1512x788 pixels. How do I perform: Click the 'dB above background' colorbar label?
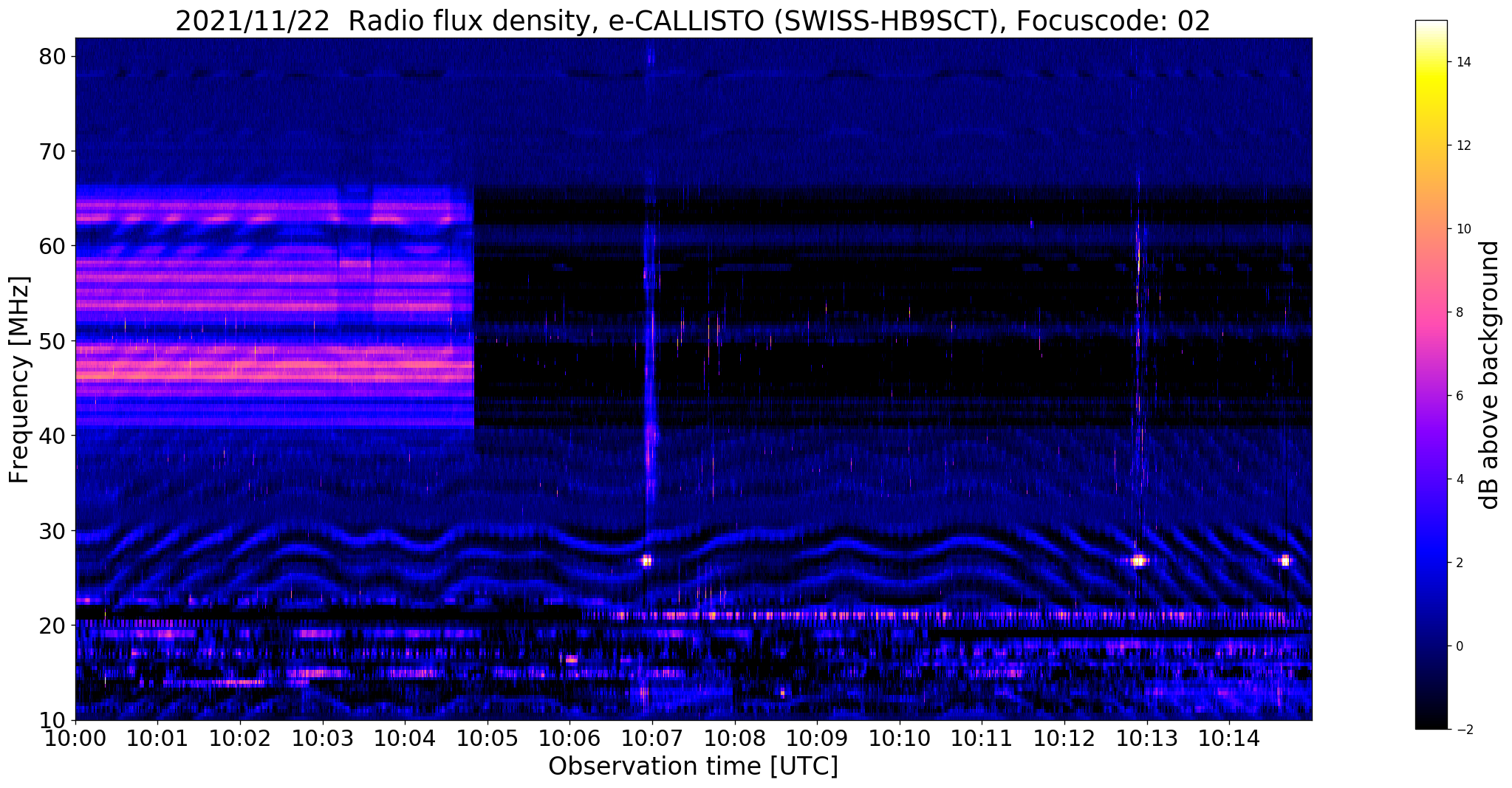[x=1489, y=374]
